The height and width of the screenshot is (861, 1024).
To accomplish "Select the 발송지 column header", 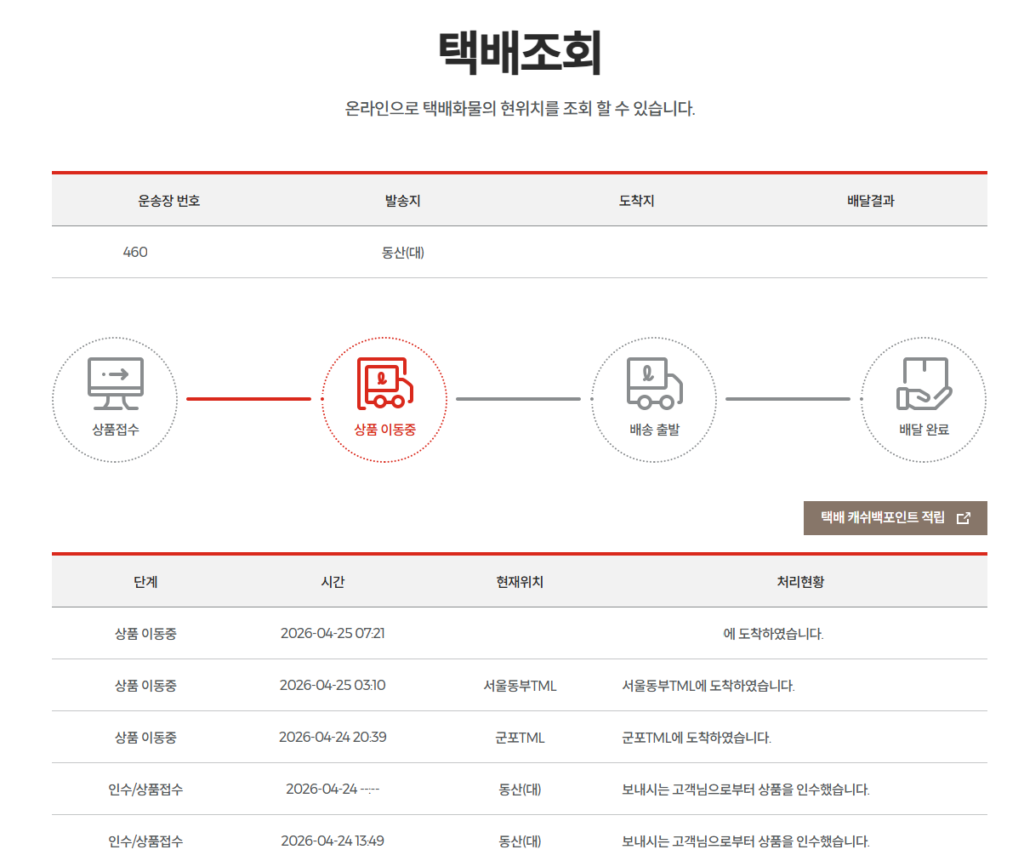I will click(402, 201).
